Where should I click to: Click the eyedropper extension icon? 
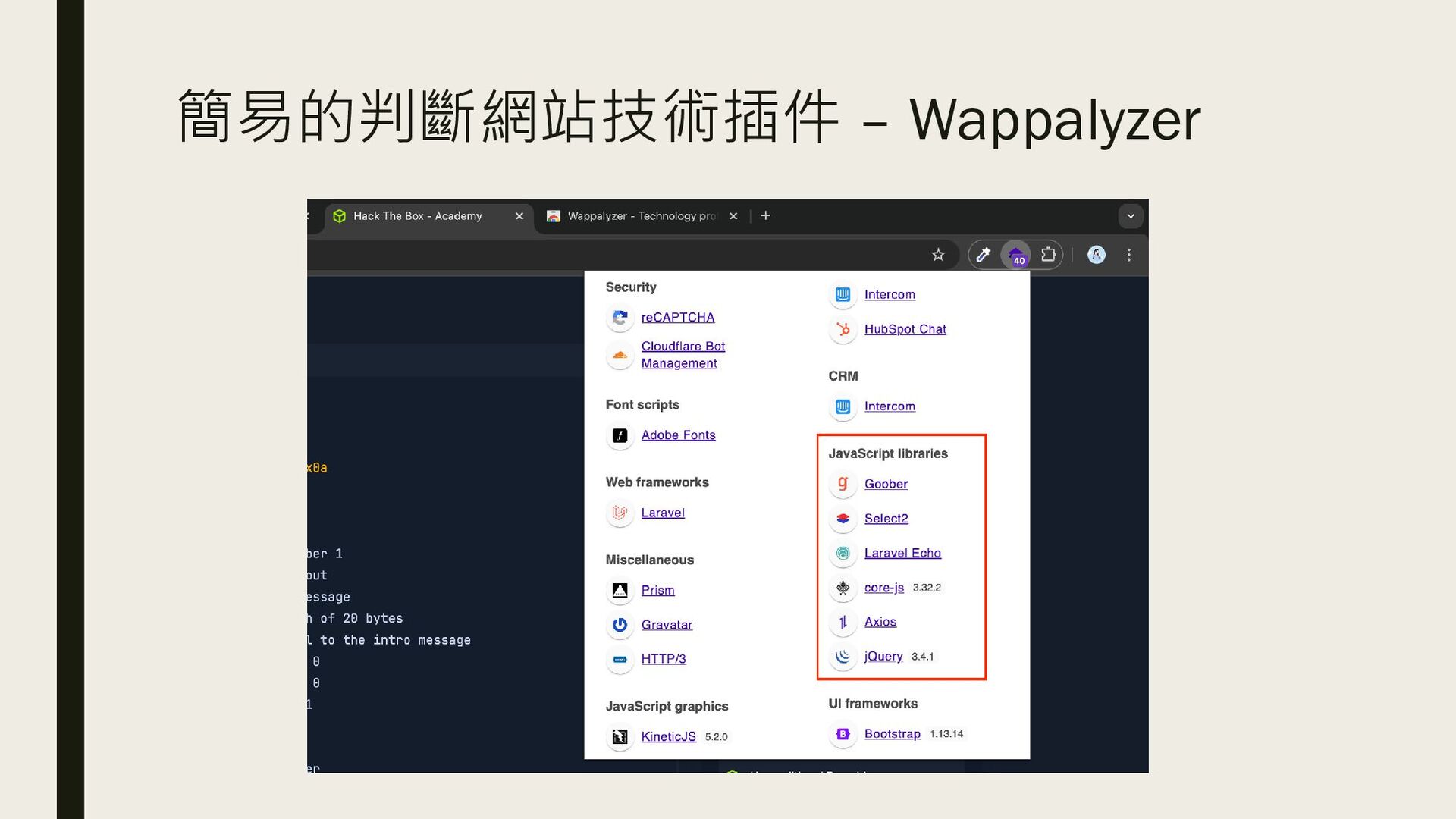[984, 255]
